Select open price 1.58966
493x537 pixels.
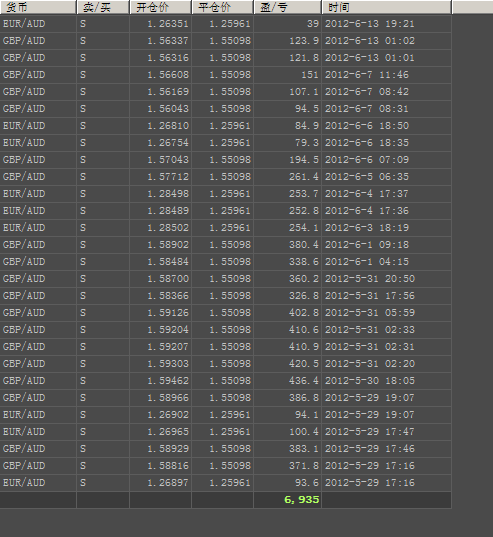(x=168, y=398)
